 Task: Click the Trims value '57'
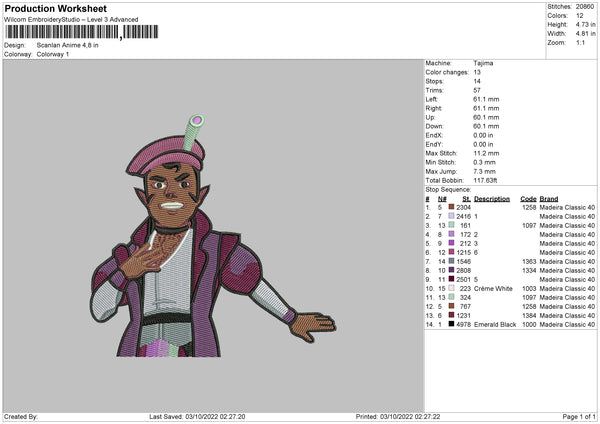click(x=477, y=90)
